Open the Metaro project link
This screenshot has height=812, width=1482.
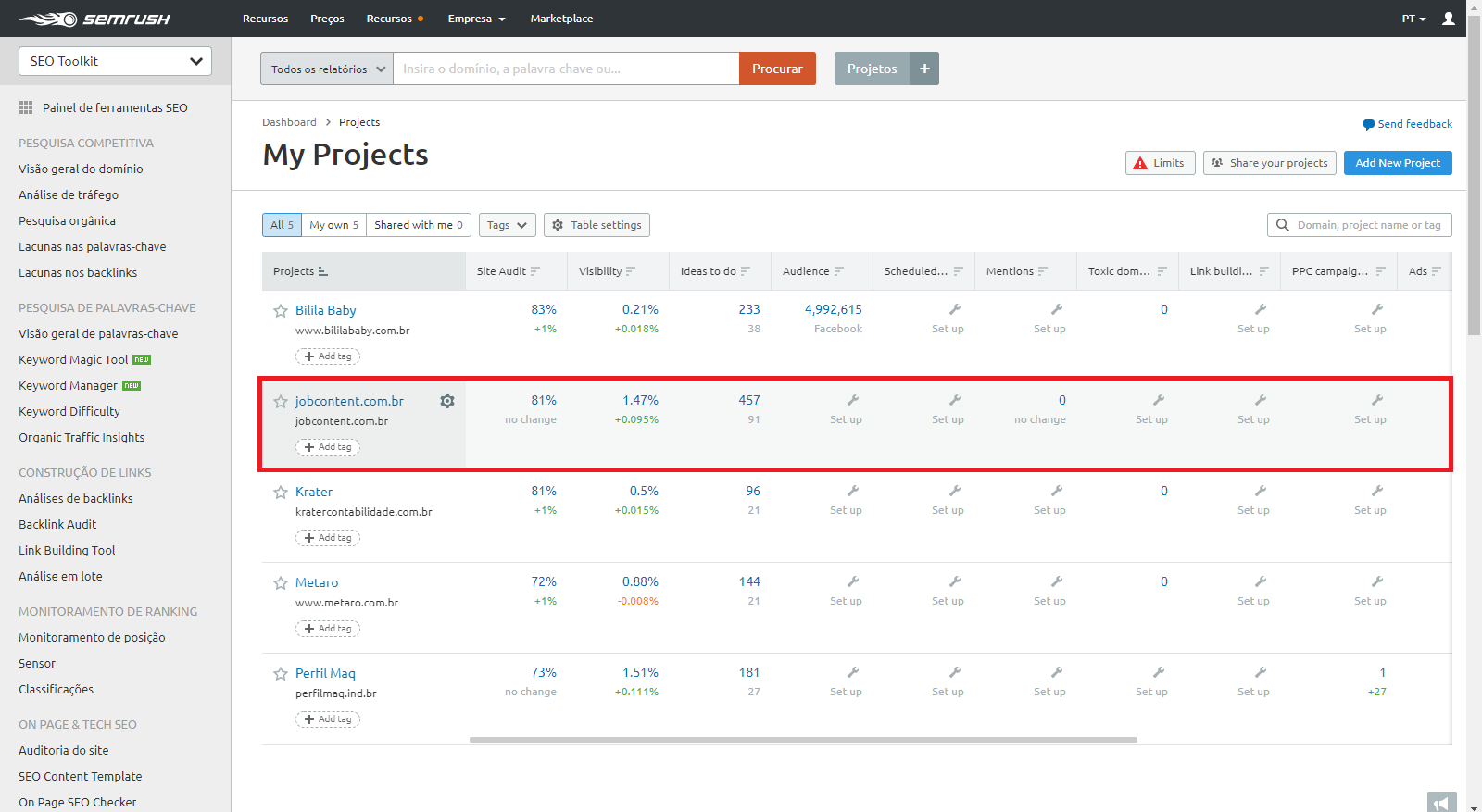[317, 582]
